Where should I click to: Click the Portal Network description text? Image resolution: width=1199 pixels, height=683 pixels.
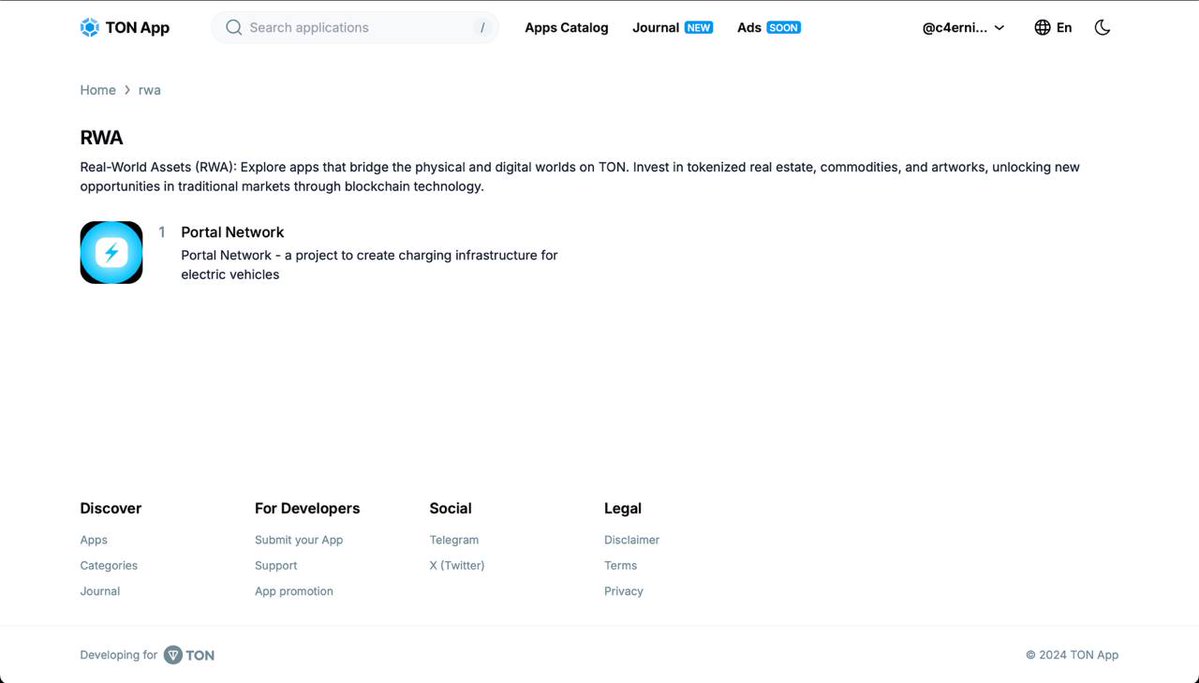[x=369, y=265]
